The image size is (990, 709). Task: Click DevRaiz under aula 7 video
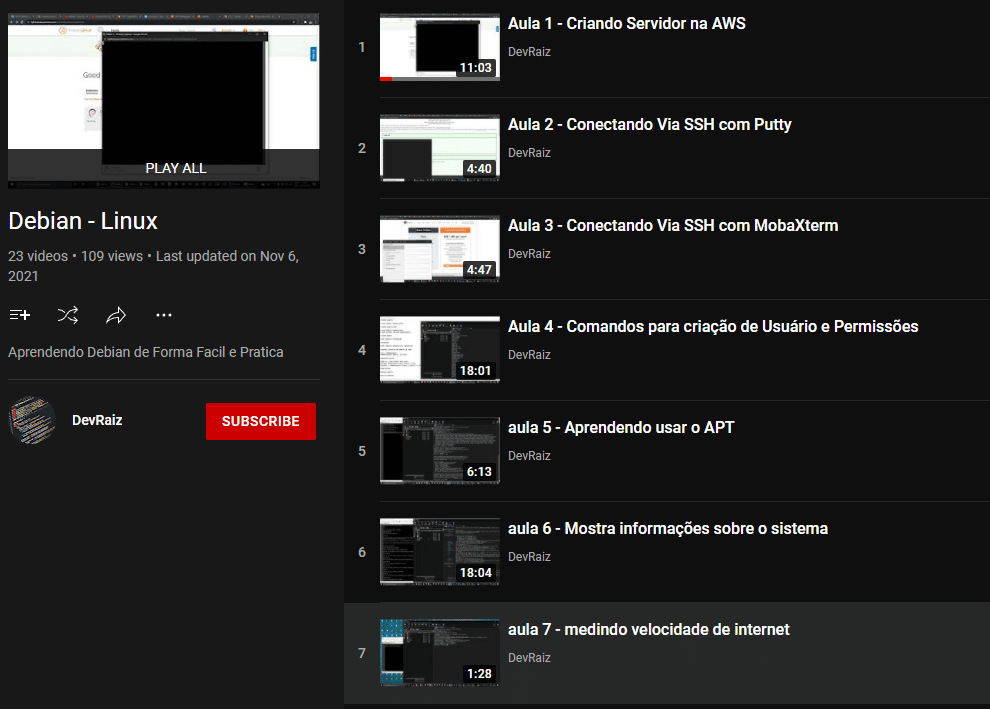click(x=529, y=658)
